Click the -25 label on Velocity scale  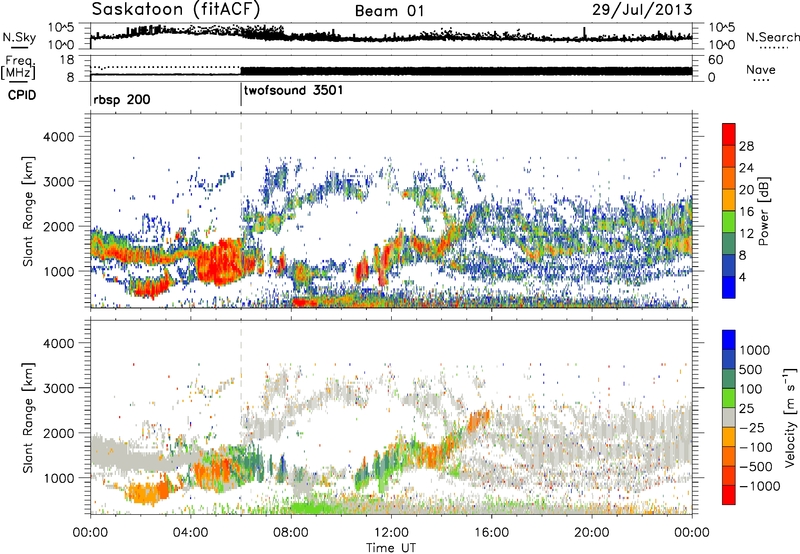point(751,427)
